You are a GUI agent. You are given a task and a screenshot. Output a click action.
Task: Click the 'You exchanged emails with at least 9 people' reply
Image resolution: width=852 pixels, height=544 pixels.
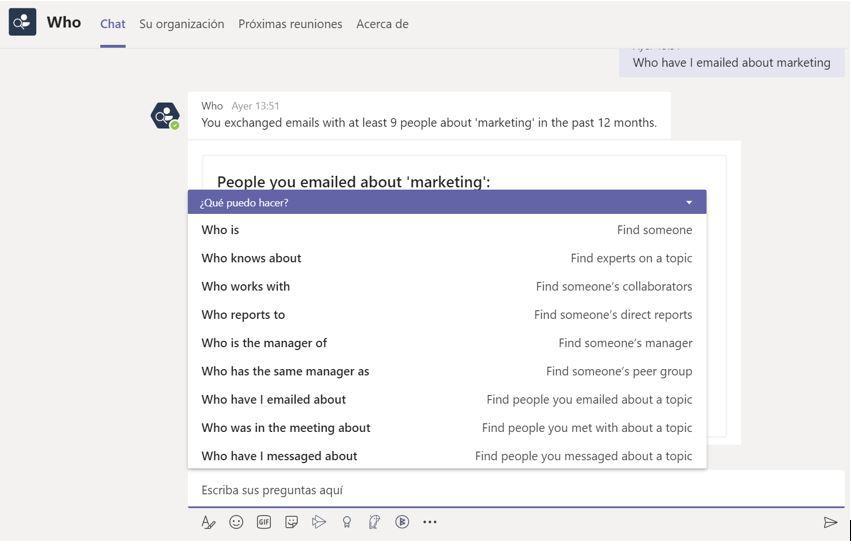(429, 123)
